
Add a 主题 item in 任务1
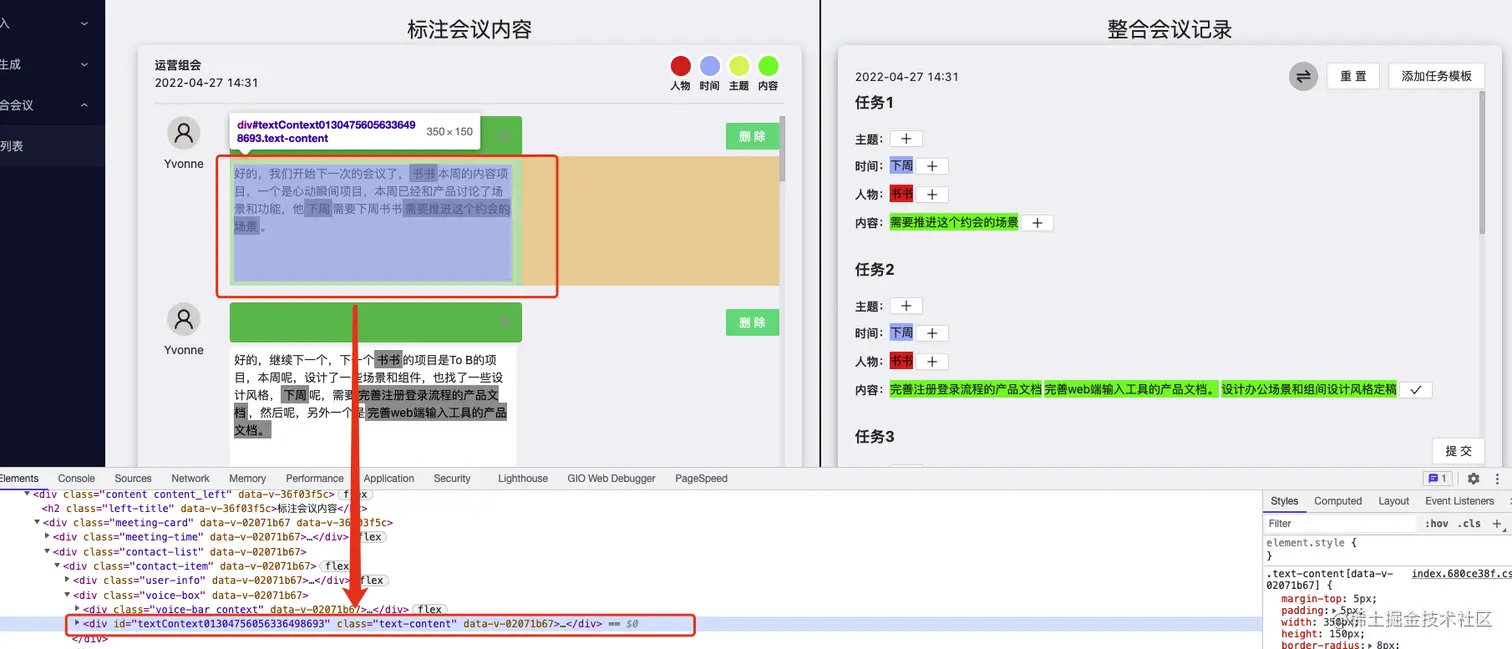click(906, 139)
